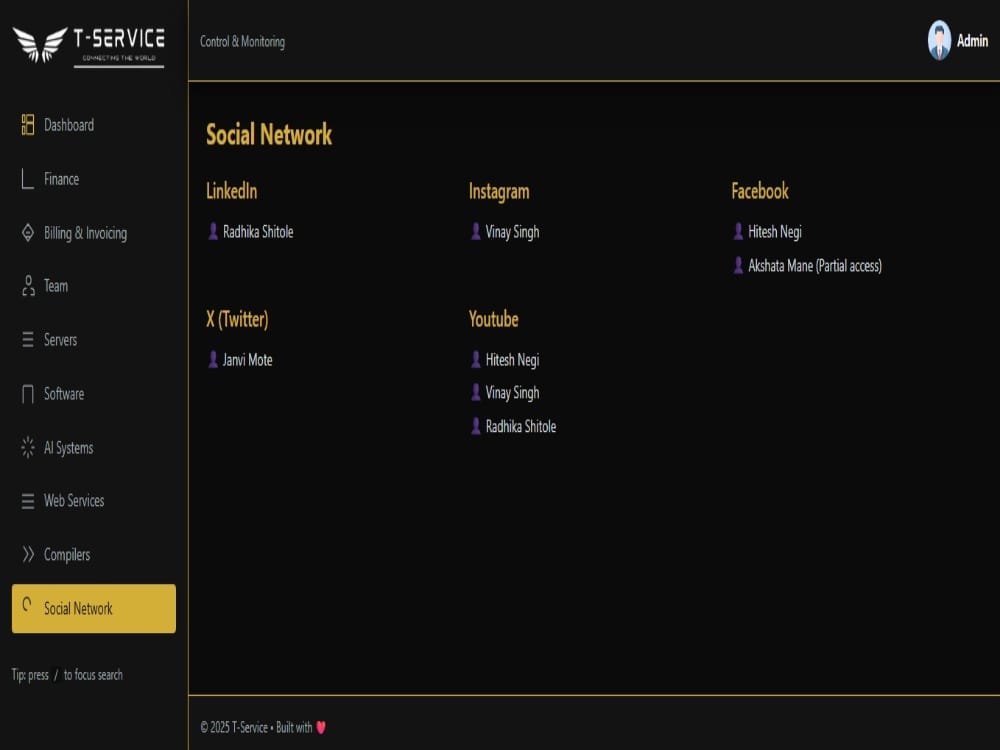Click the Youtube section heading
Screen dimensions: 1000x750
pos(494,319)
